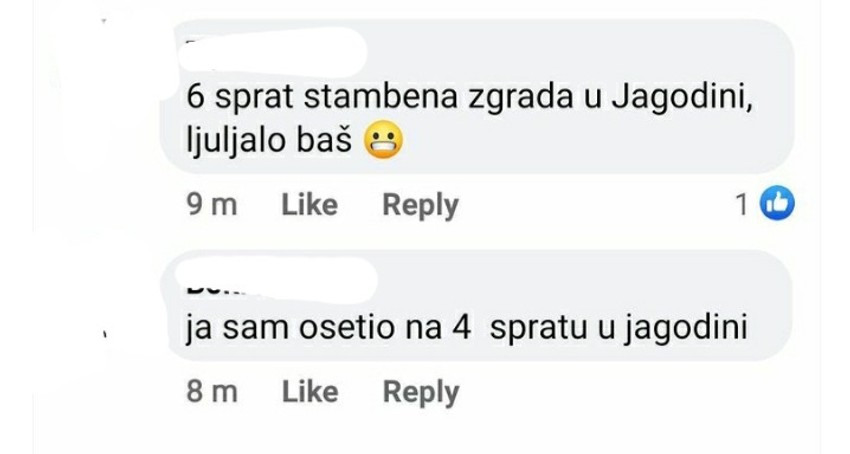Click the number "4" in the second comment
Viewport: 850px width, 454px height.
click(461, 328)
